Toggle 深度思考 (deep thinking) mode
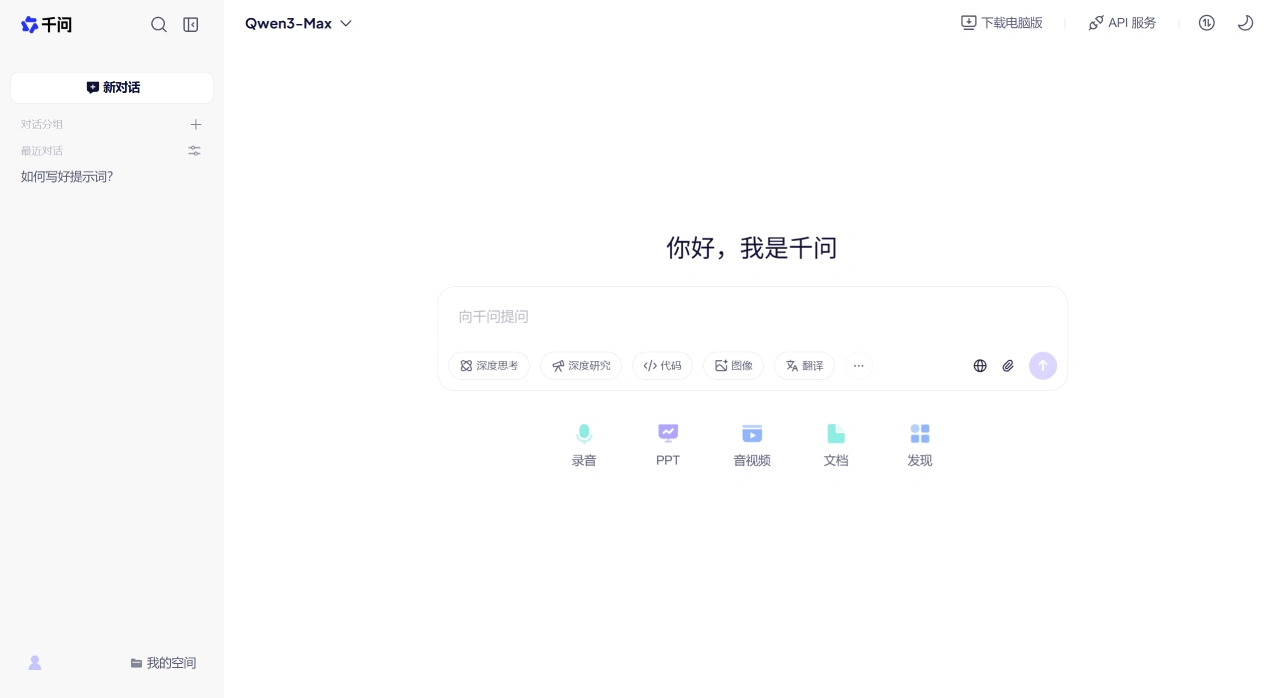 489,365
